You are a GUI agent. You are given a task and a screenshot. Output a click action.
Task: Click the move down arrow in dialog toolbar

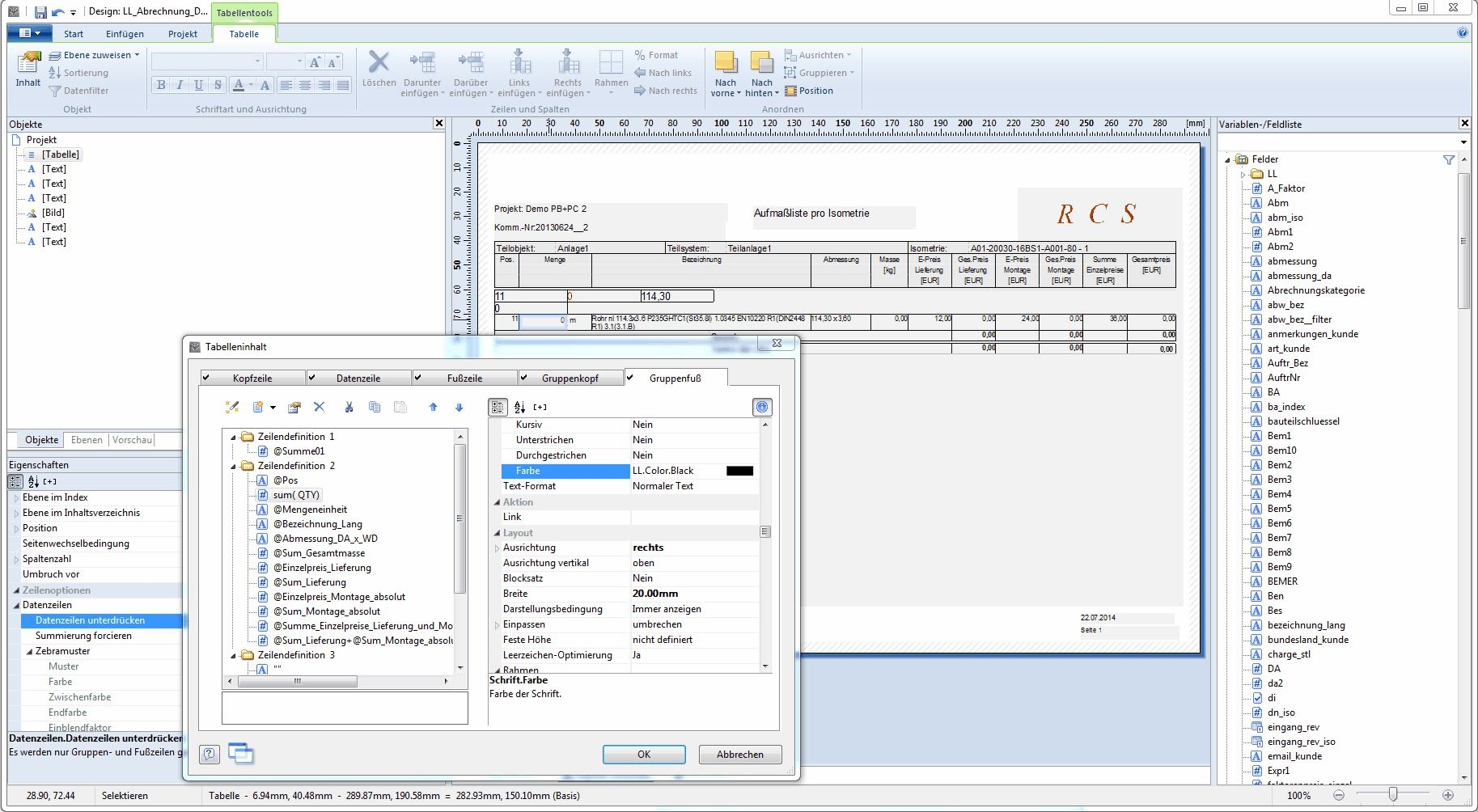[x=459, y=408]
